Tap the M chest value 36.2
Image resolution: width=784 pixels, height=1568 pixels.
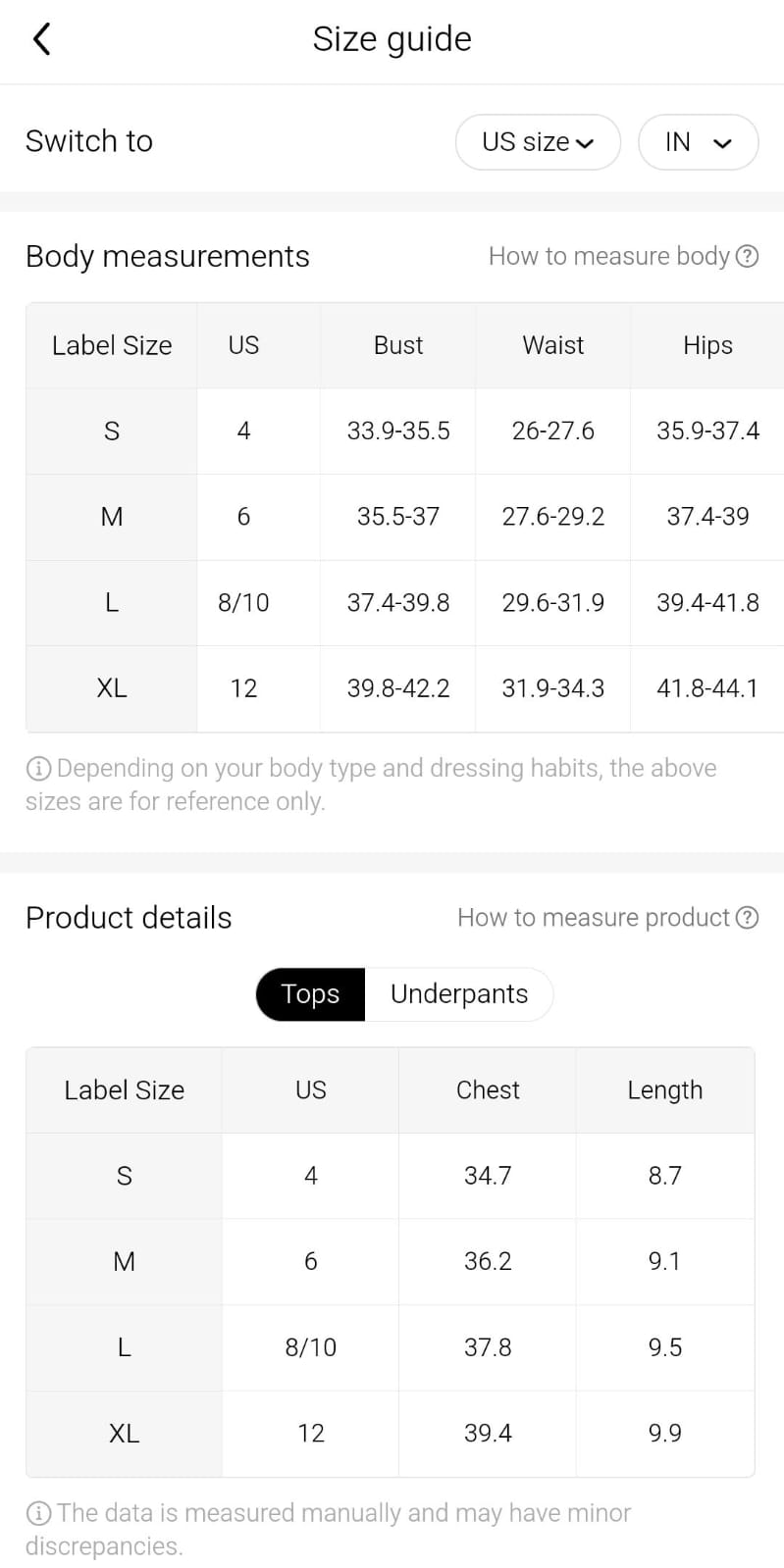488,1261
